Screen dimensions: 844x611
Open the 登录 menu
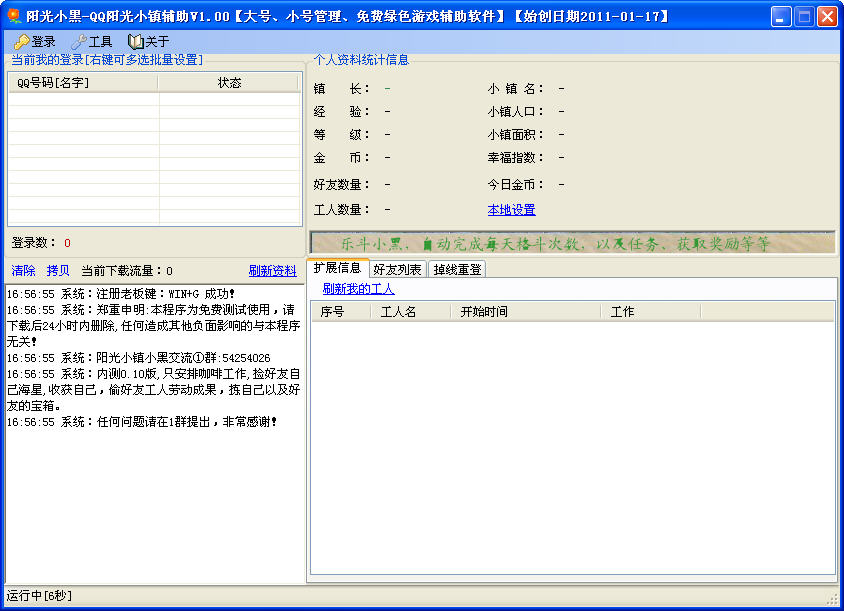click(x=35, y=41)
